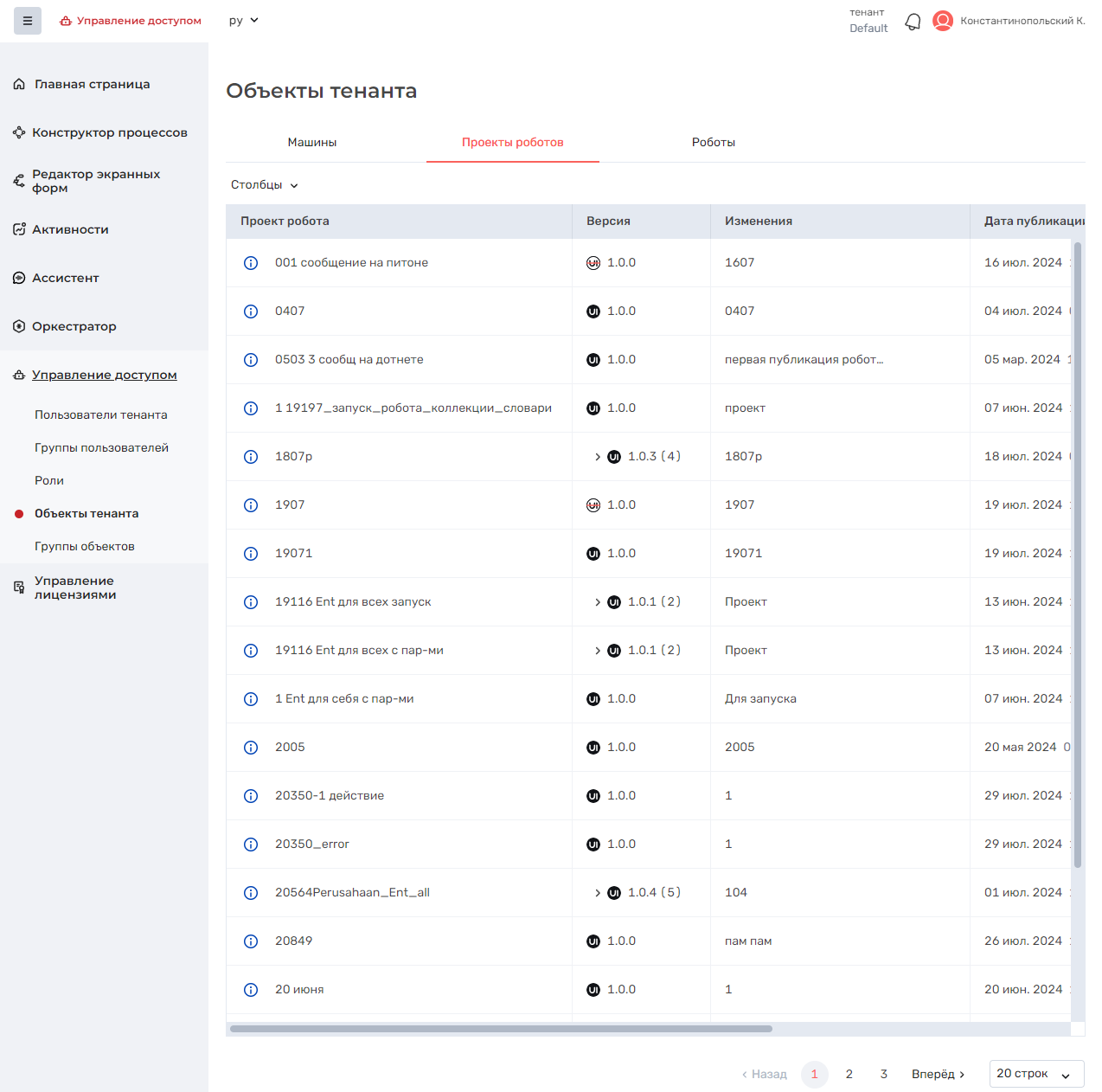This screenshot has height=1092, width=1102.
Task: Switch to the Роботы tab
Action: click(x=713, y=142)
